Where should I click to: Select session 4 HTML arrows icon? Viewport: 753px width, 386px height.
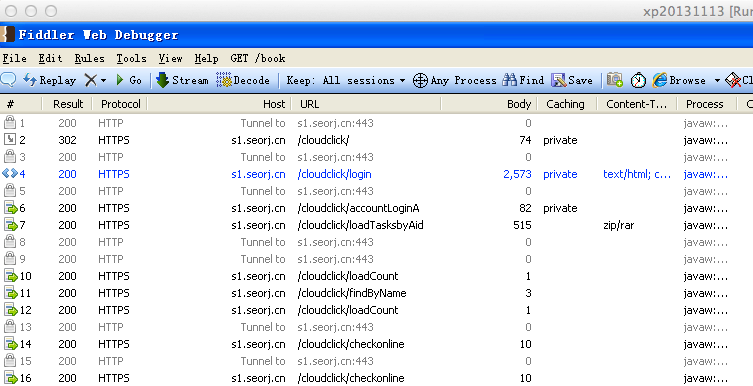tap(10, 173)
